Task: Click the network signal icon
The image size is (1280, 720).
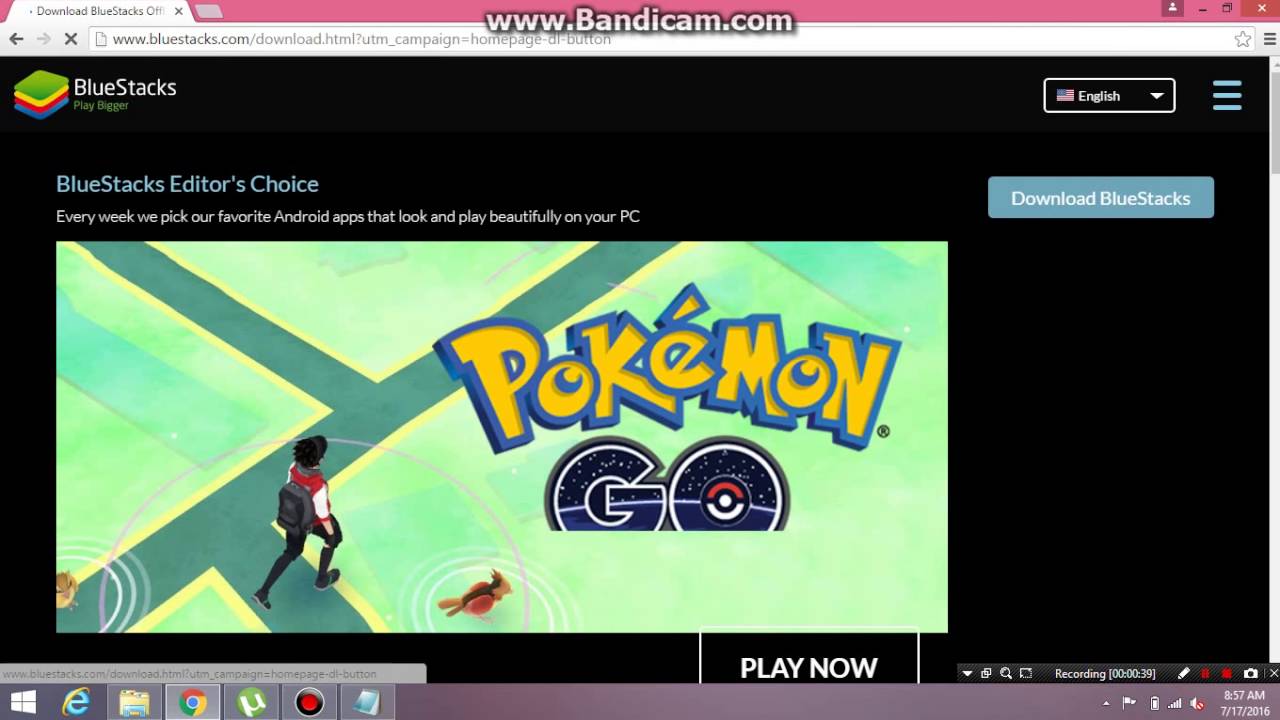Action: pos(1175,703)
